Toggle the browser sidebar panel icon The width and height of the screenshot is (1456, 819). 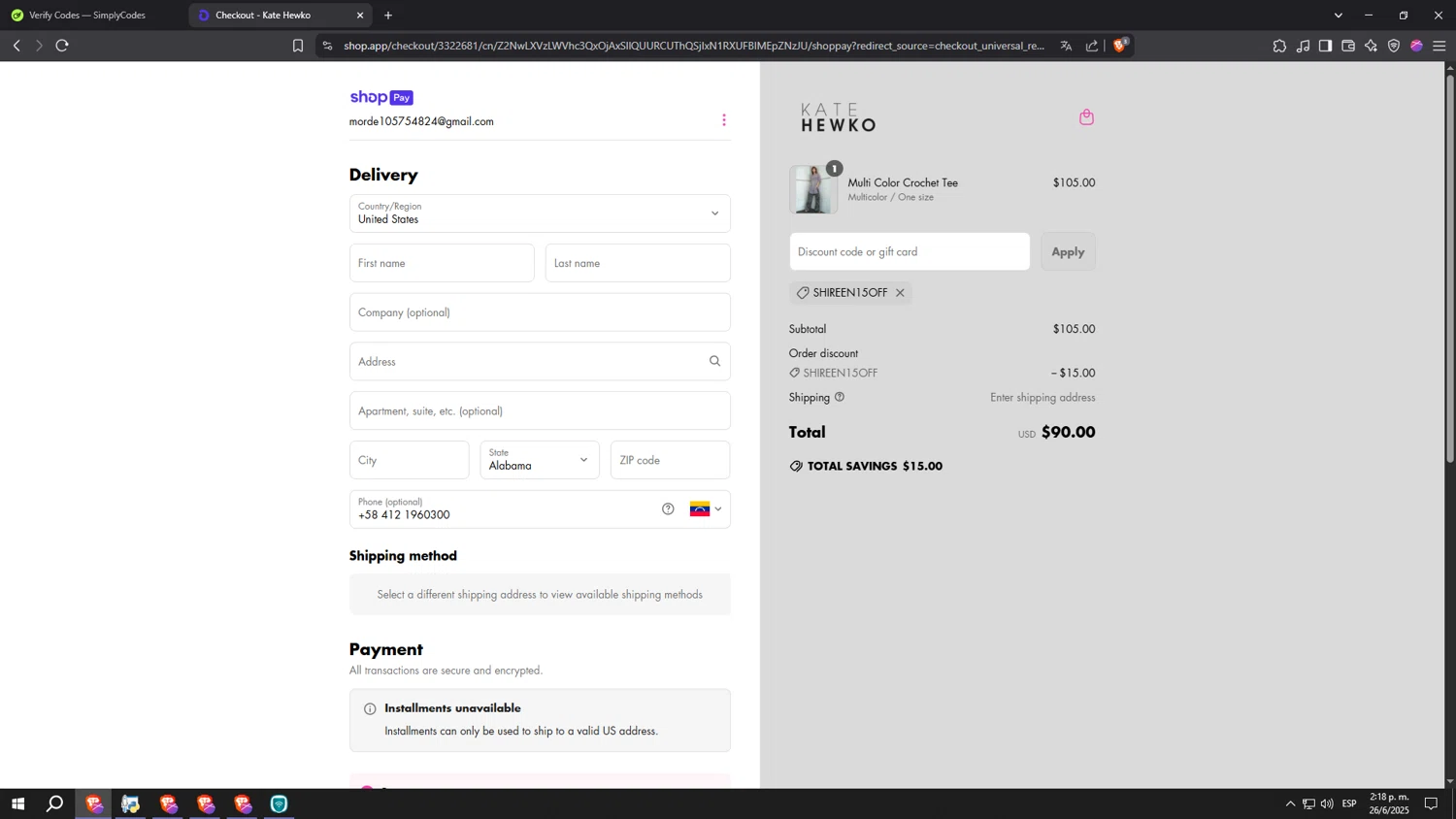1325,46
